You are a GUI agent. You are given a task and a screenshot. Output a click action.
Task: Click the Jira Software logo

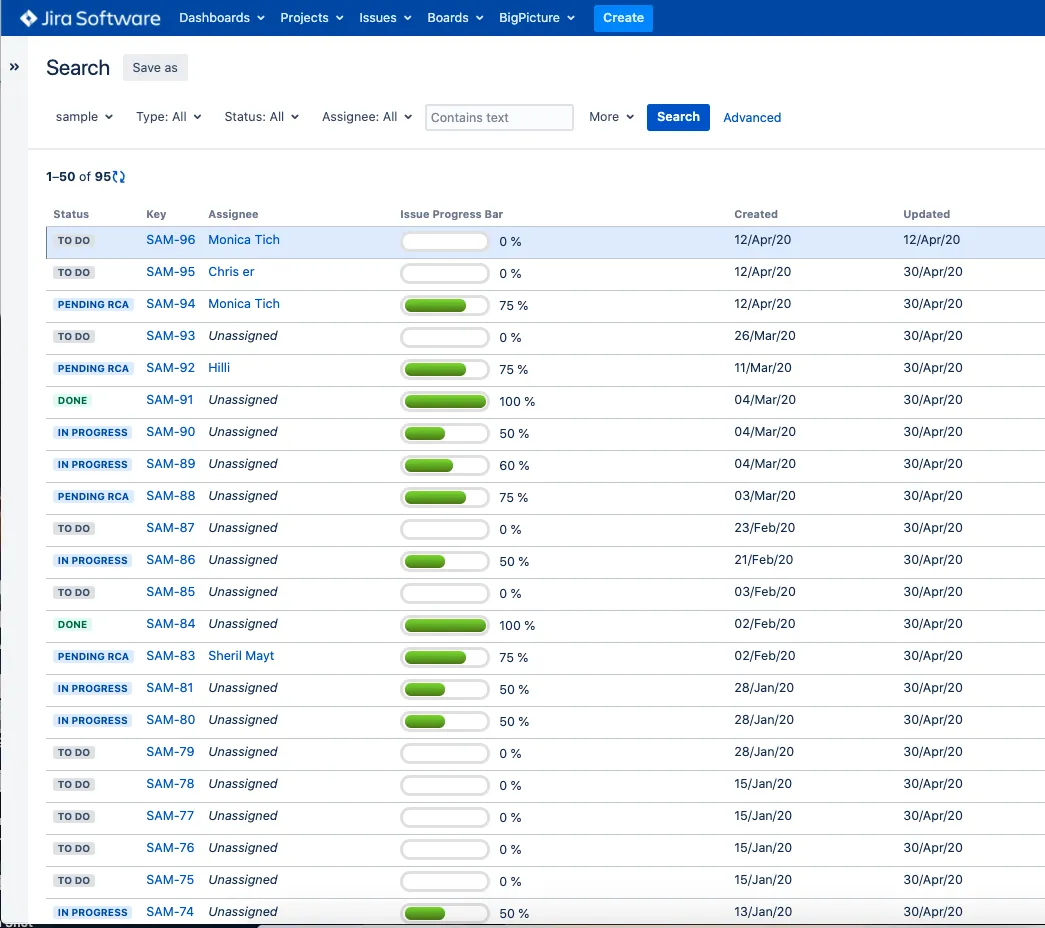pyautogui.click(x=90, y=18)
